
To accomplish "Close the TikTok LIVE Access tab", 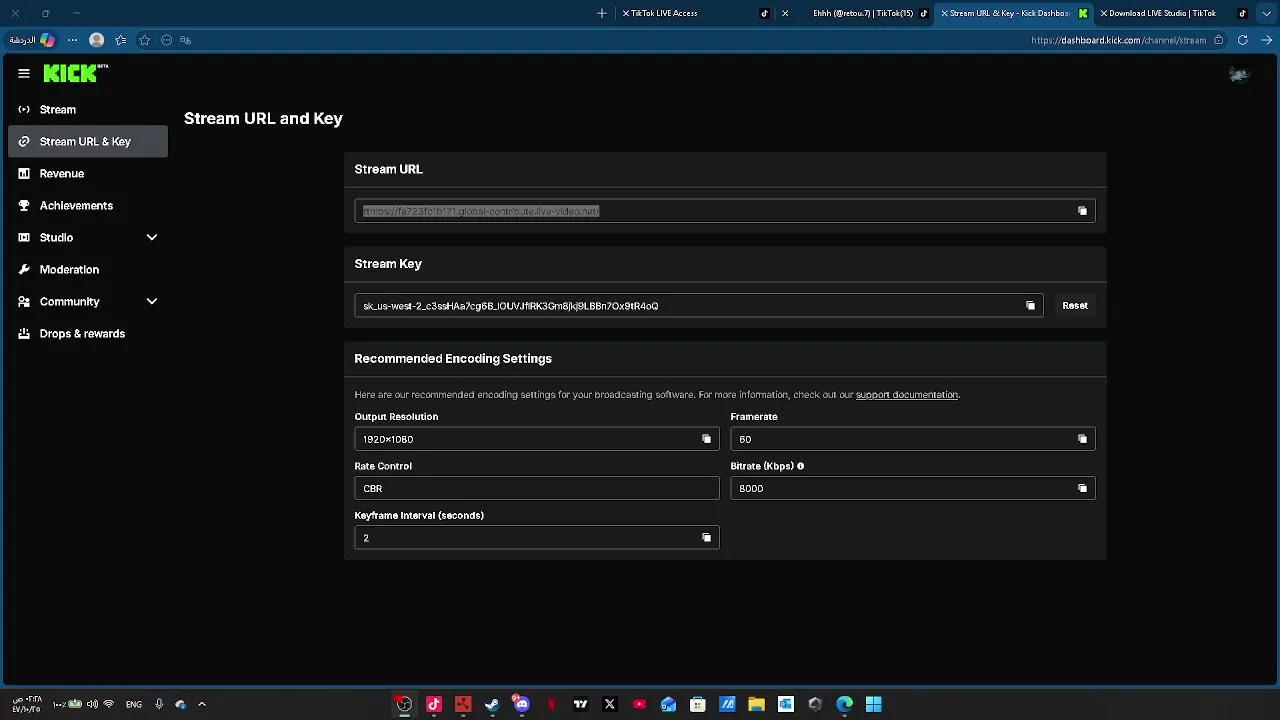I will (x=625, y=13).
